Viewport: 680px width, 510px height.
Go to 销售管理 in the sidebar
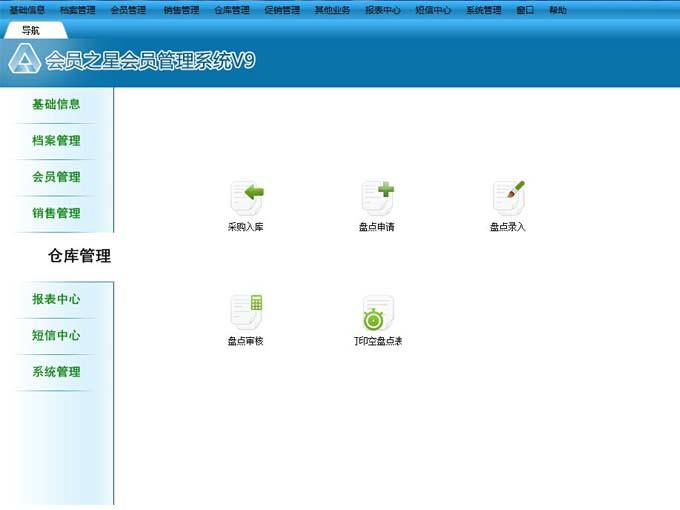pyautogui.click(x=56, y=213)
